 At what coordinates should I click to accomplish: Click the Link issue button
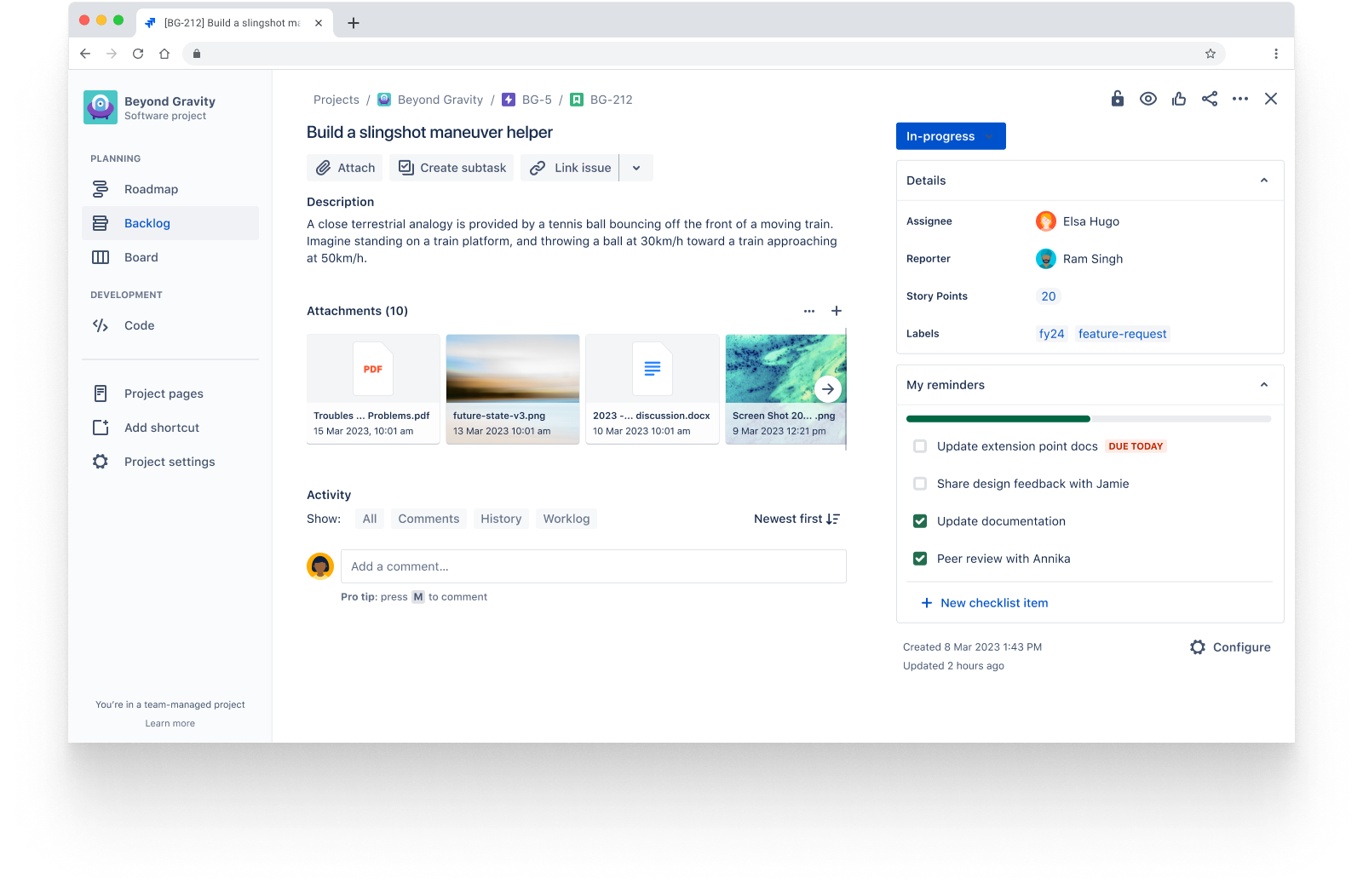pos(570,168)
